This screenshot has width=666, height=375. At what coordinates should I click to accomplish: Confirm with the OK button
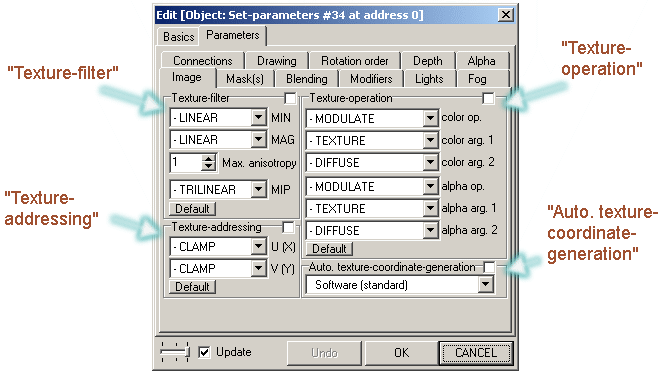click(x=401, y=353)
